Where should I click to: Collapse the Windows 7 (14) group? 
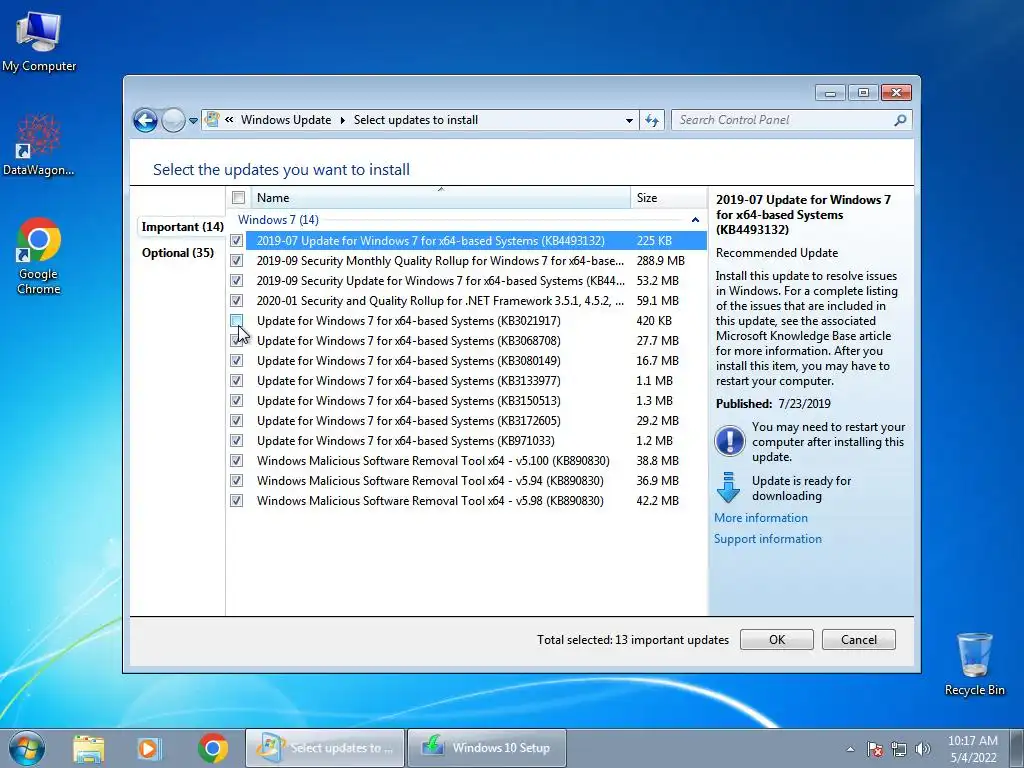[695, 220]
